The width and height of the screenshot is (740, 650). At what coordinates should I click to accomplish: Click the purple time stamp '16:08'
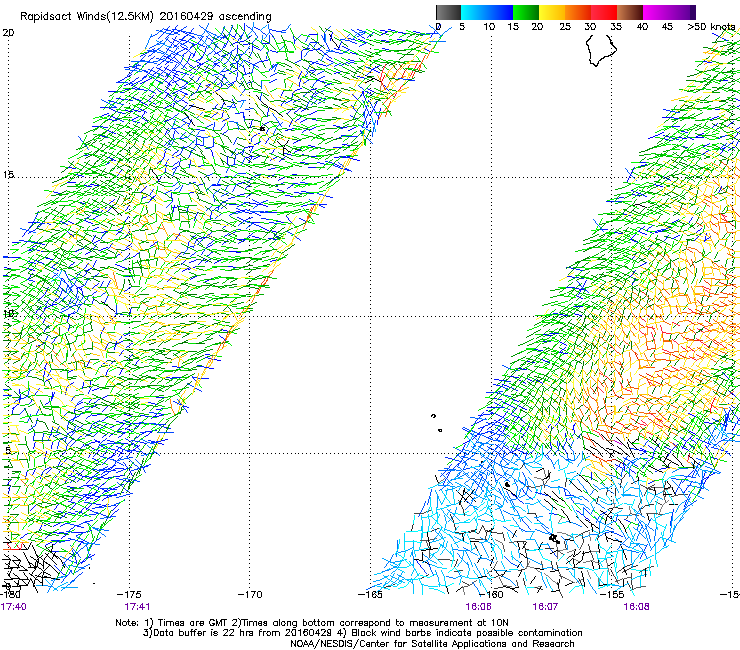point(636,607)
